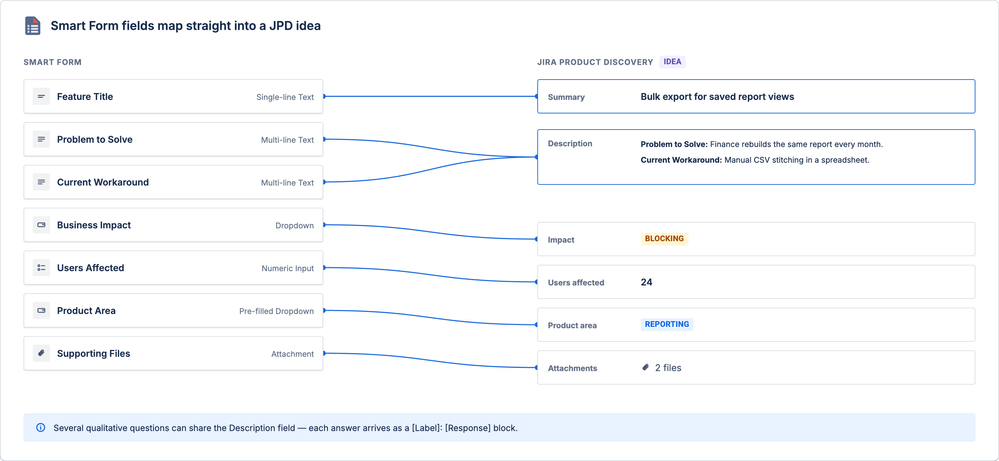
Task: Click the Business Impact dropdown icon
Action: pyautogui.click(x=41, y=225)
